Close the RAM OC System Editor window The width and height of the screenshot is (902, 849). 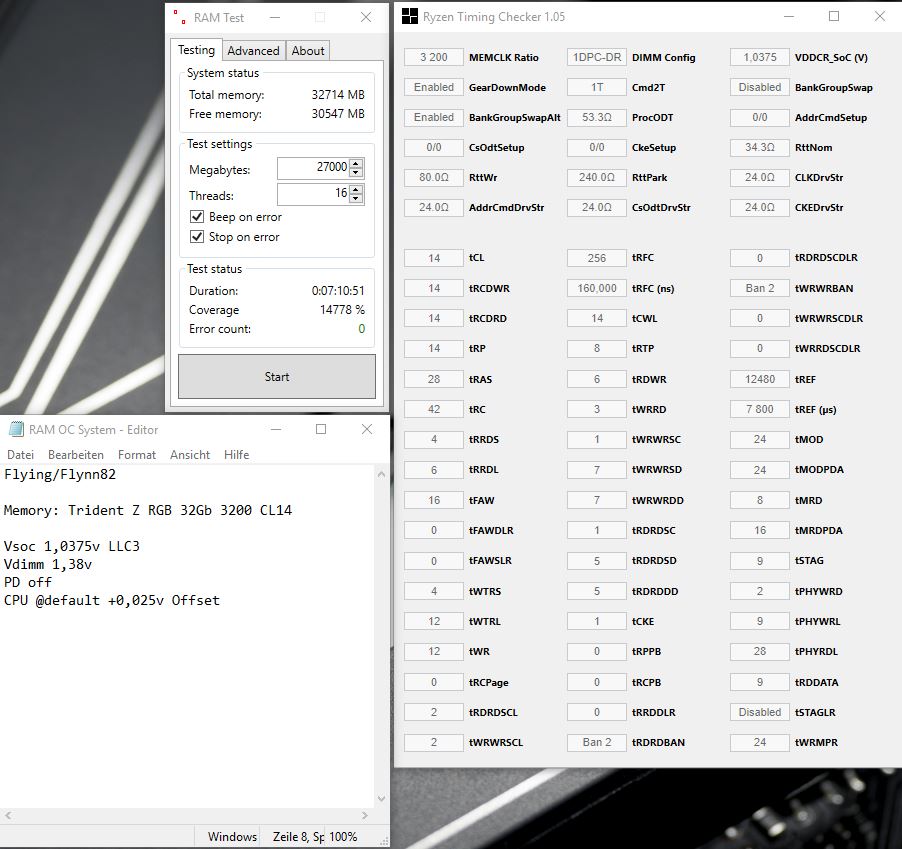[x=366, y=429]
